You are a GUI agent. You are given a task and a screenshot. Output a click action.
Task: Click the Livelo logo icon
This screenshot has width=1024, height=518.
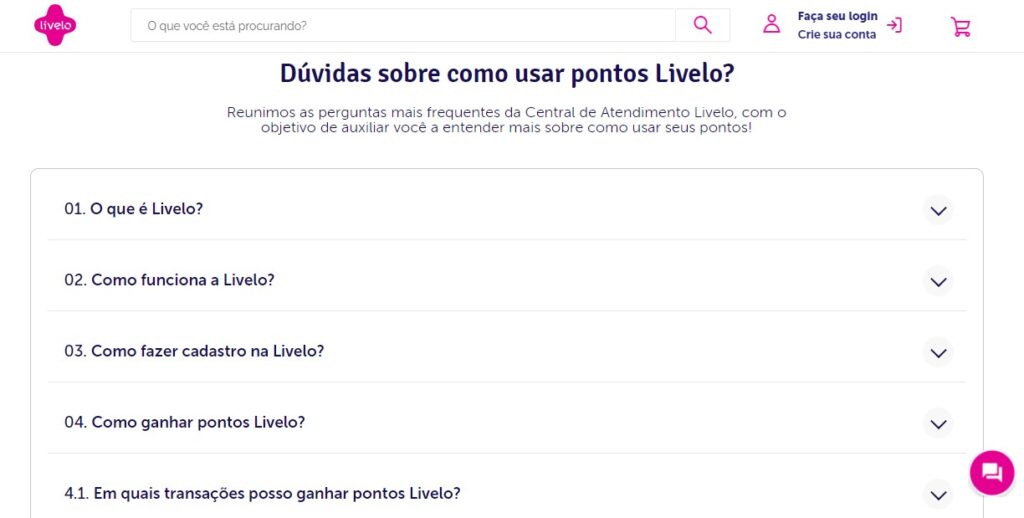(x=54, y=25)
